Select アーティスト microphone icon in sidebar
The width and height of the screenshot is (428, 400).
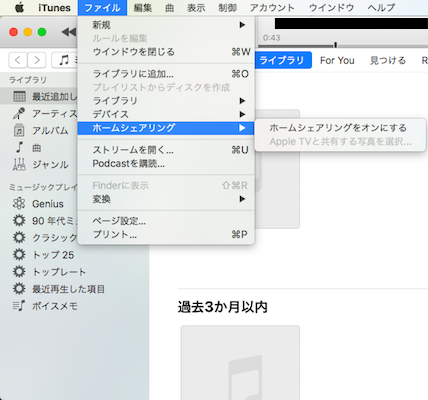coord(19,114)
